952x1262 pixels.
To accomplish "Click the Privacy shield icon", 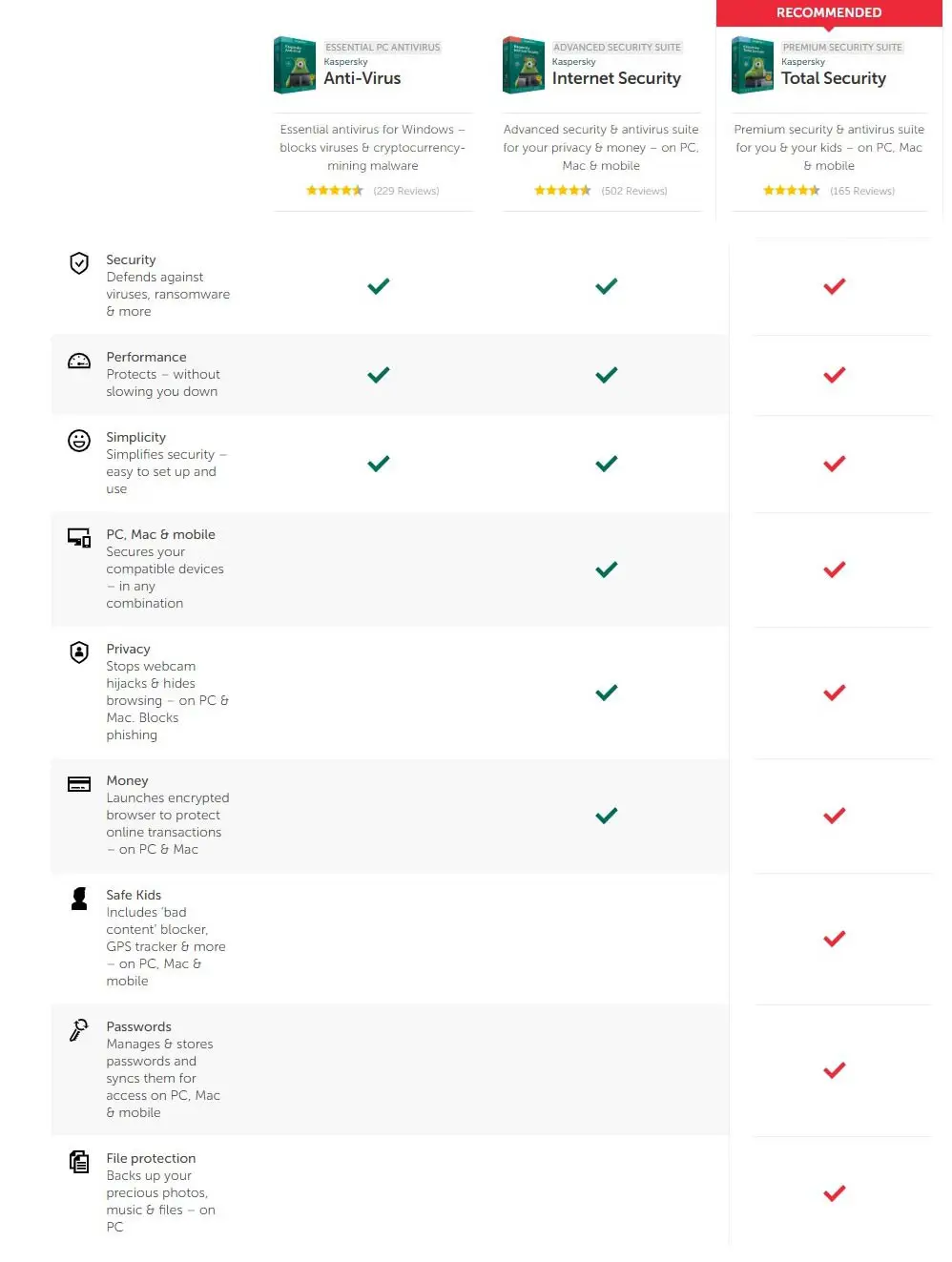I will [79, 652].
